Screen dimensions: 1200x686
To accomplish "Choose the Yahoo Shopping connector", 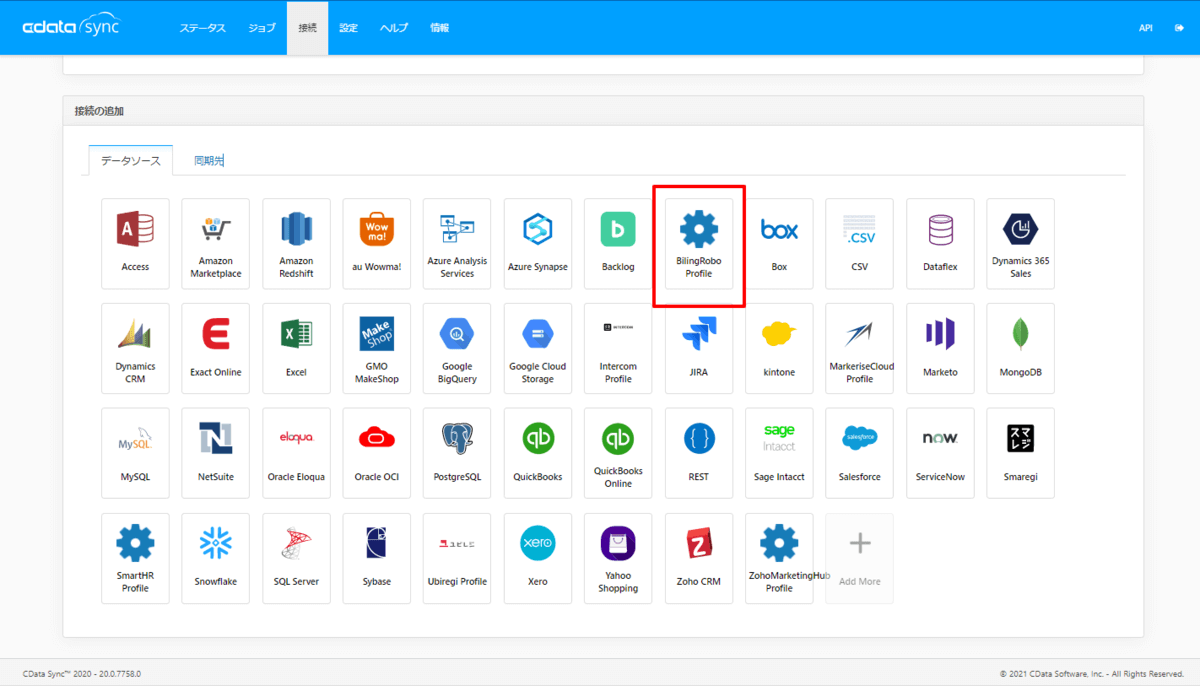I will [618, 558].
